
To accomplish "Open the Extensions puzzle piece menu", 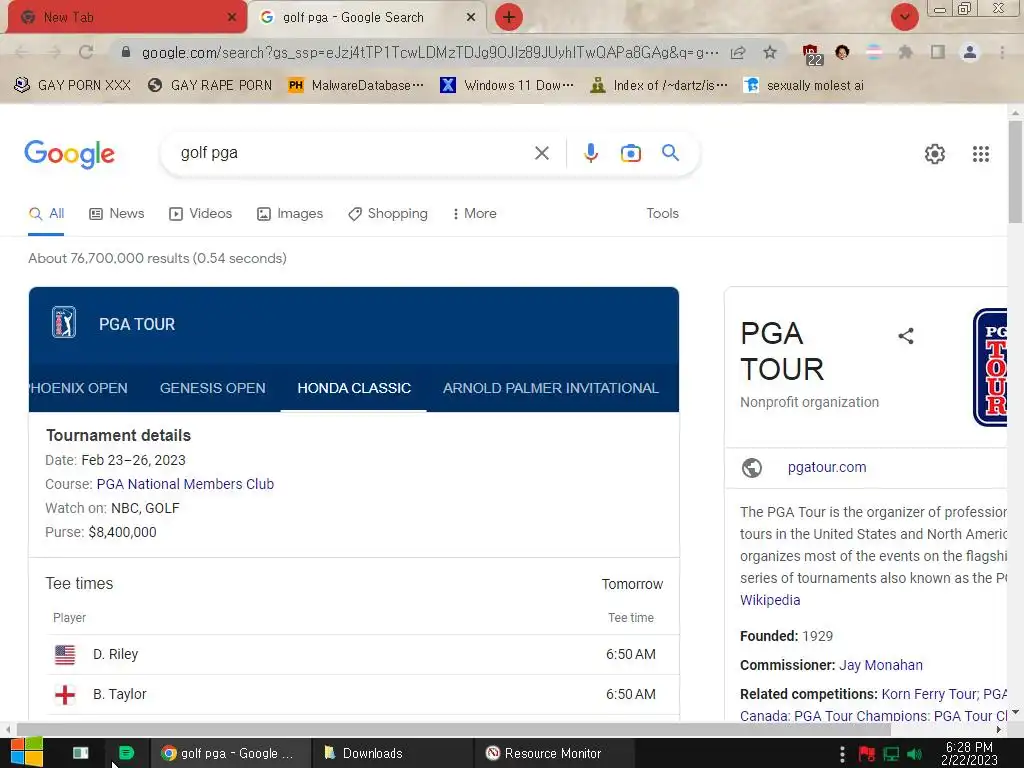I will coord(905,52).
